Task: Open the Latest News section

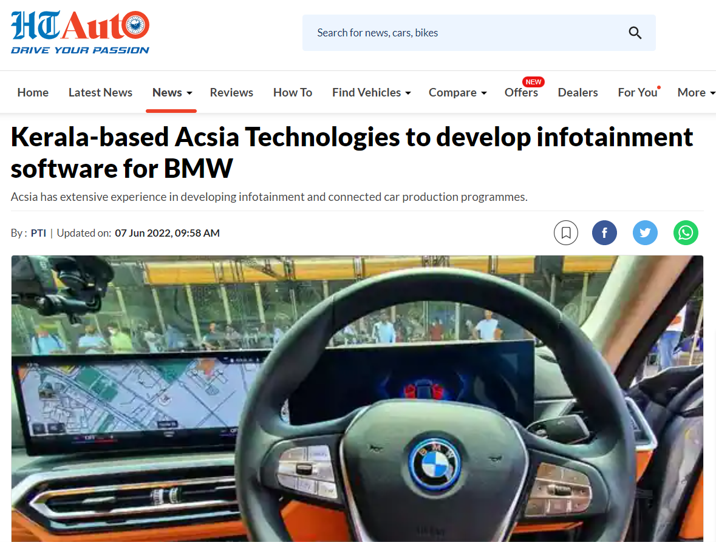Action: pos(100,93)
